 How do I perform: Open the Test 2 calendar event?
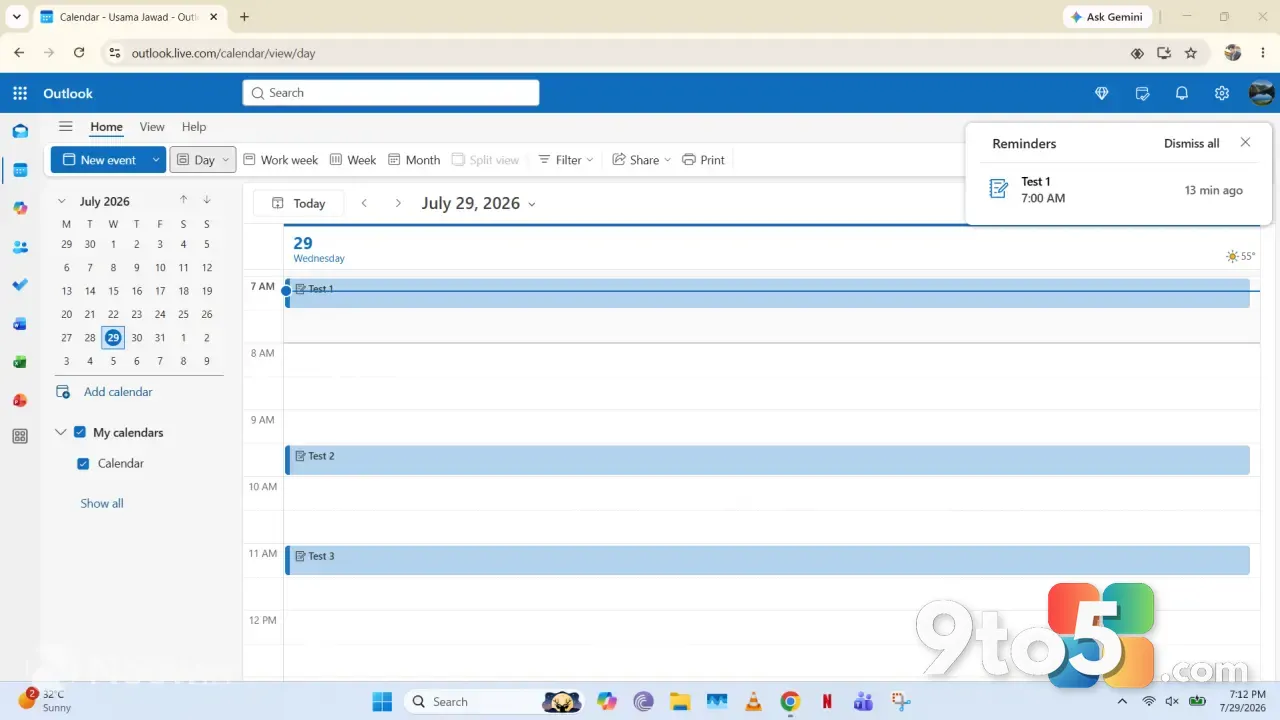767,460
